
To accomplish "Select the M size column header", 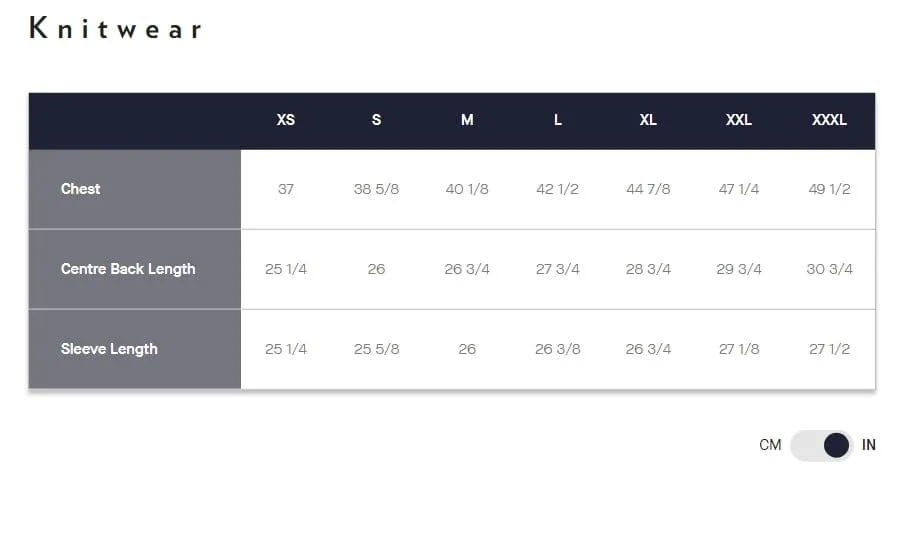I will (467, 120).
